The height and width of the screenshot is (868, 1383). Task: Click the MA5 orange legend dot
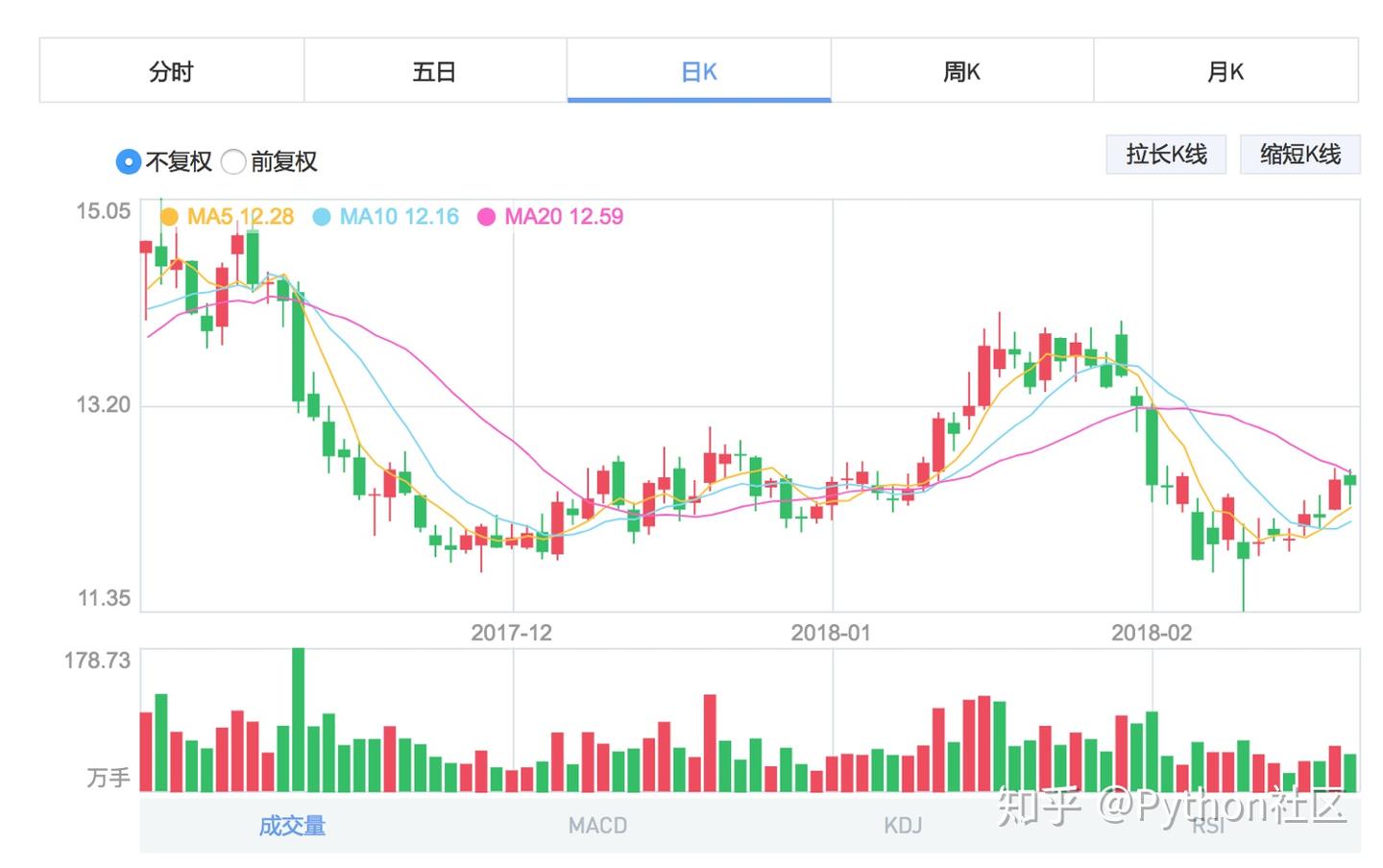pyautogui.click(x=171, y=217)
